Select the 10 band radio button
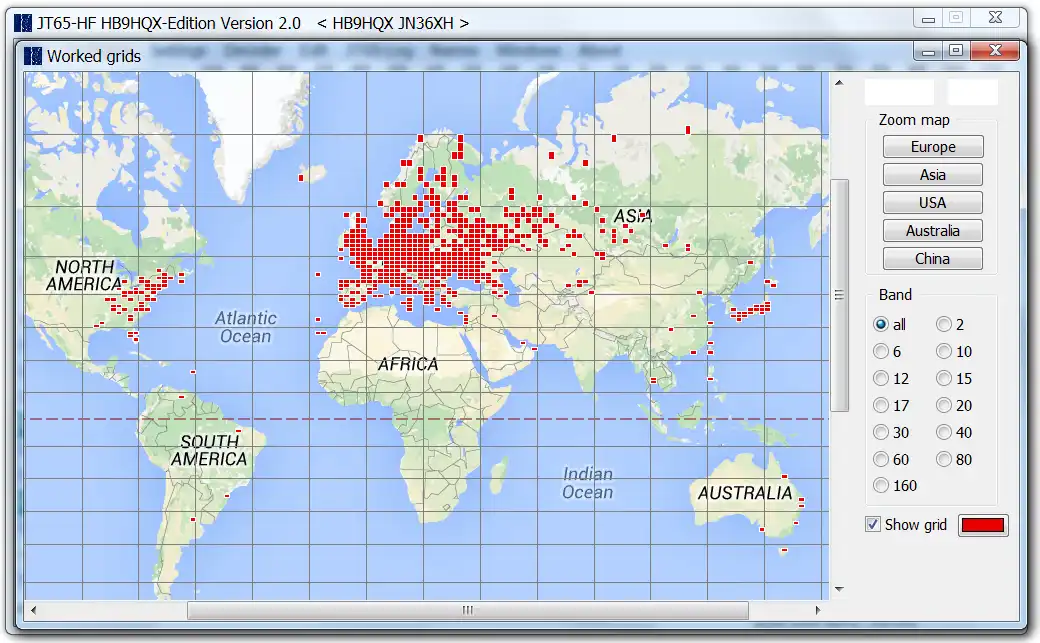Viewport: 1040px width, 643px height. pos(944,351)
